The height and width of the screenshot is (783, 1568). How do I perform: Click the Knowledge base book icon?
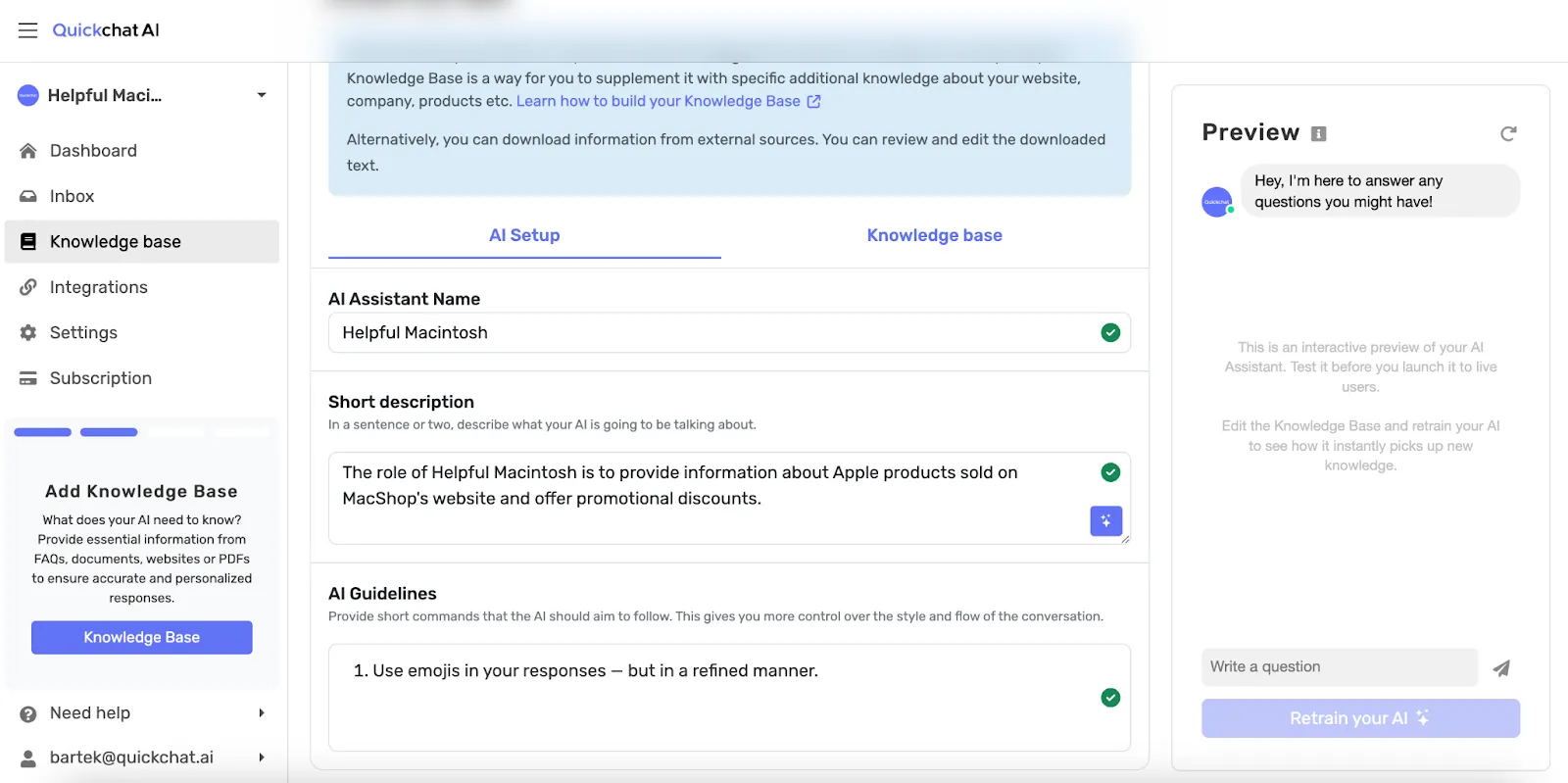click(28, 241)
